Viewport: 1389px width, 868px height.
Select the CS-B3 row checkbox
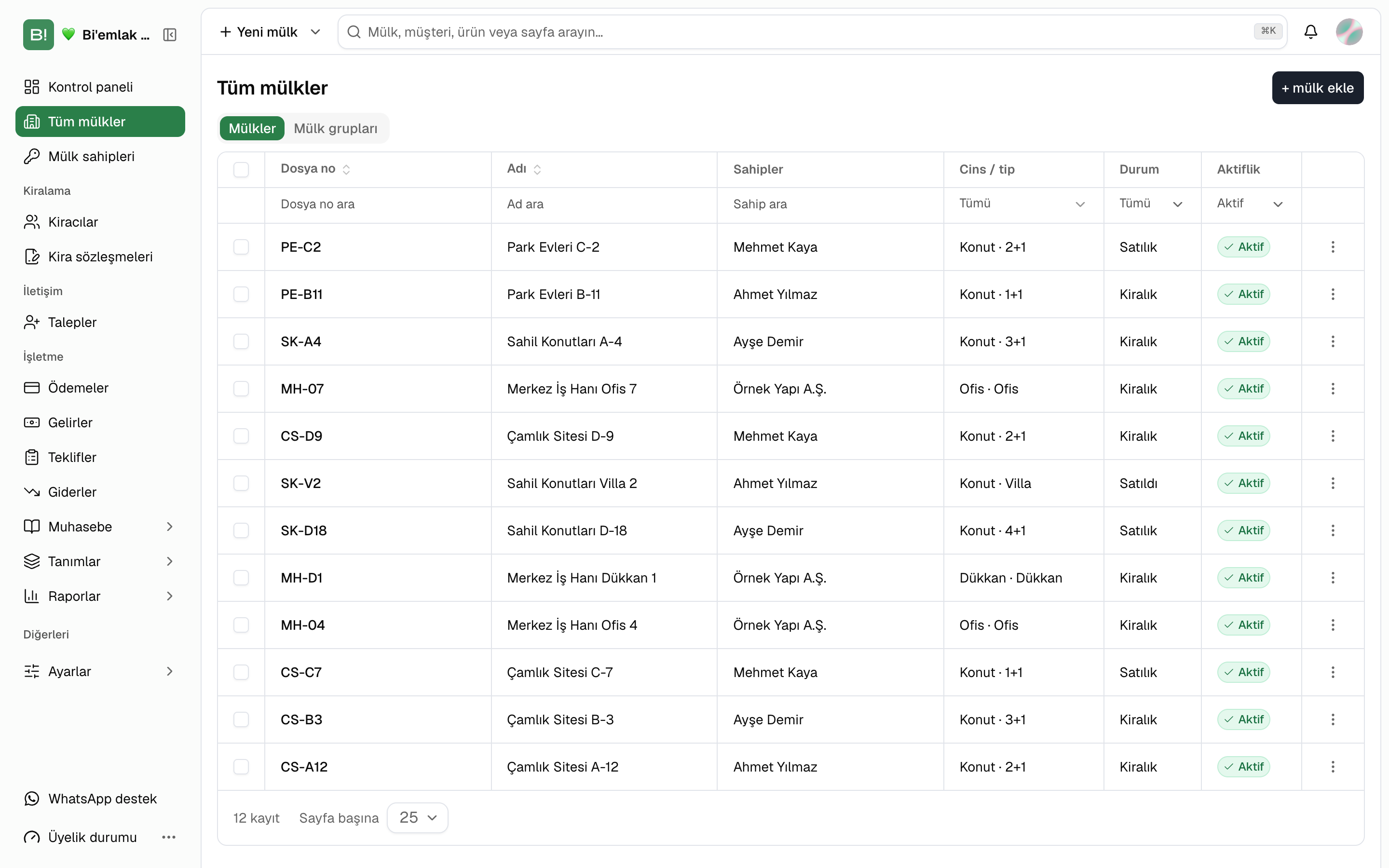pyautogui.click(x=241, y=719)
